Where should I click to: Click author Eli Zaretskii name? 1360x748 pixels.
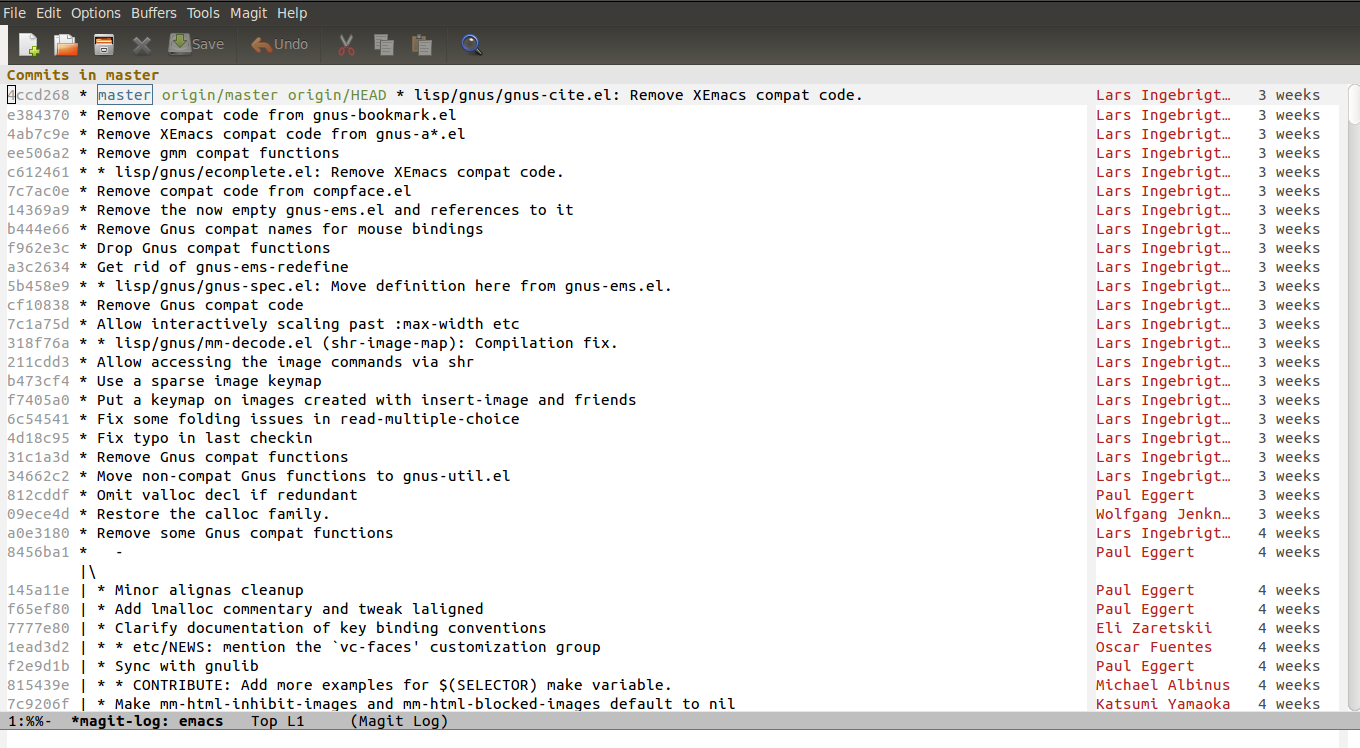point(1154,628)
